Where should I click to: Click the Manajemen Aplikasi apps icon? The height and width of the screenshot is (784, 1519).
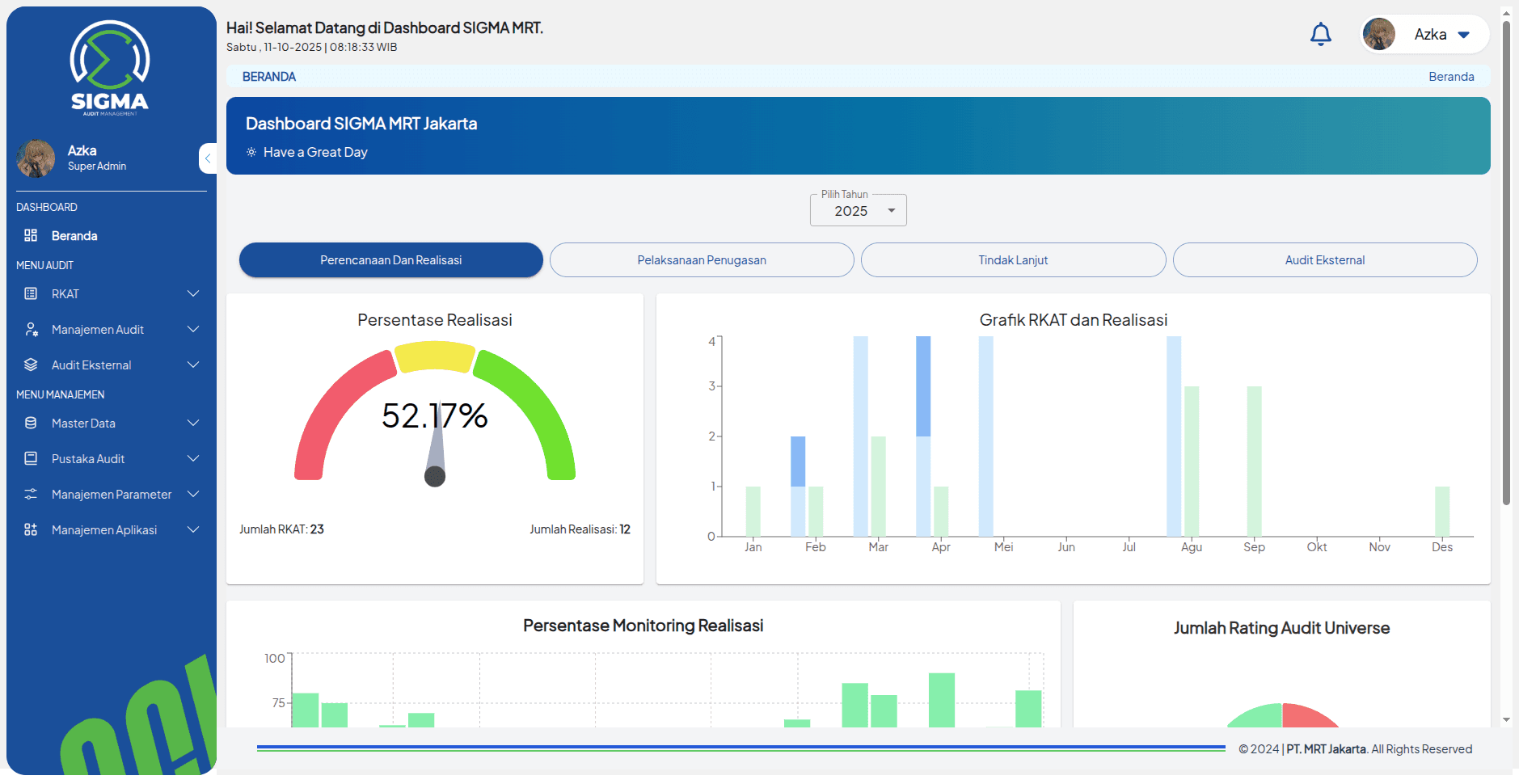click(x=31, y=529)
